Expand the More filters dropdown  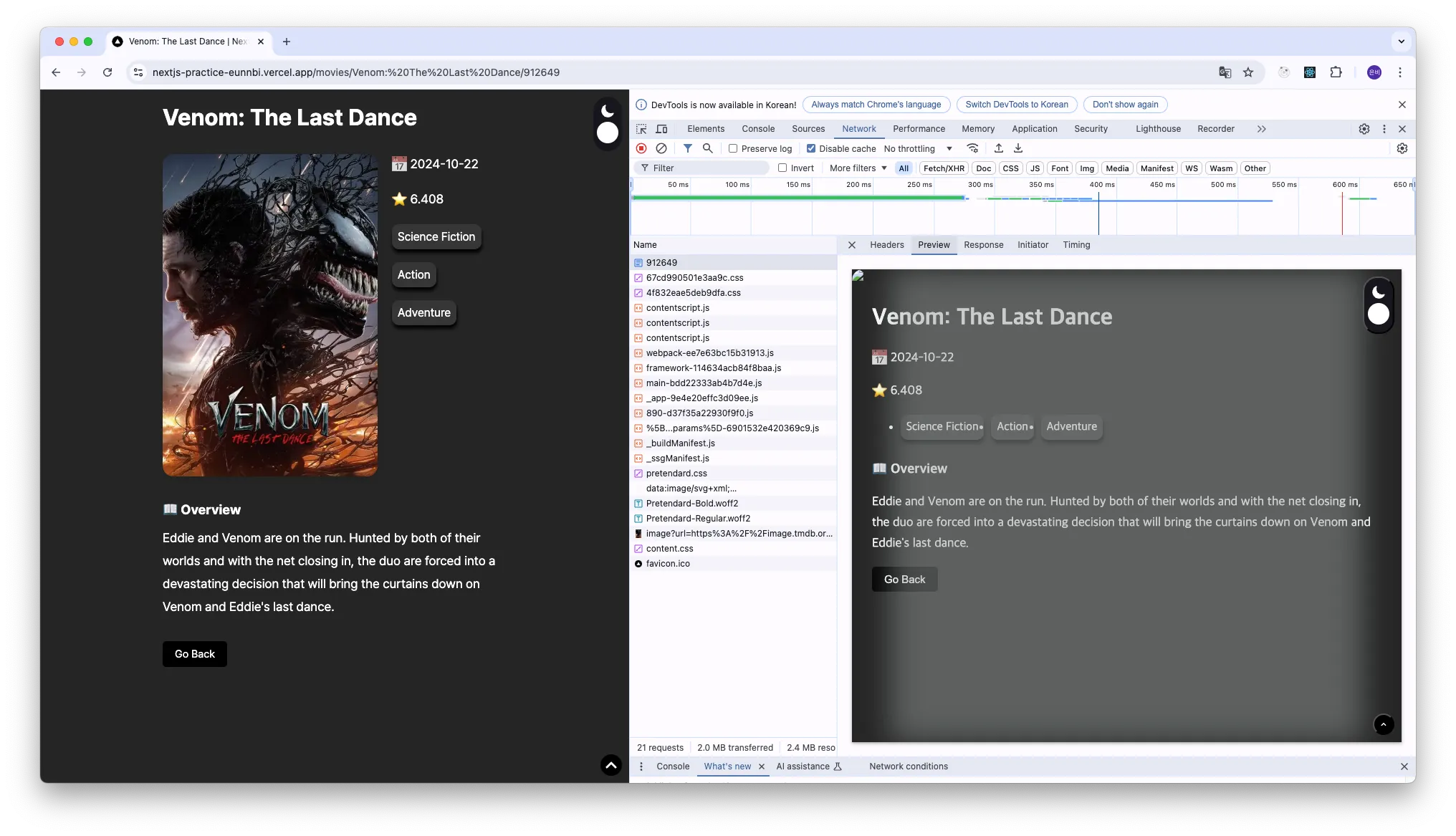(x=858, y=168)
